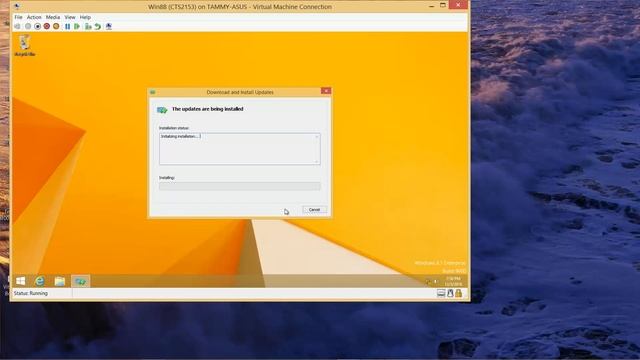This screenshot has height=360, width=640.
Task: Select the desktop shortcut icon in the VM
Action: pyautogui.click(x=24, y=46)
